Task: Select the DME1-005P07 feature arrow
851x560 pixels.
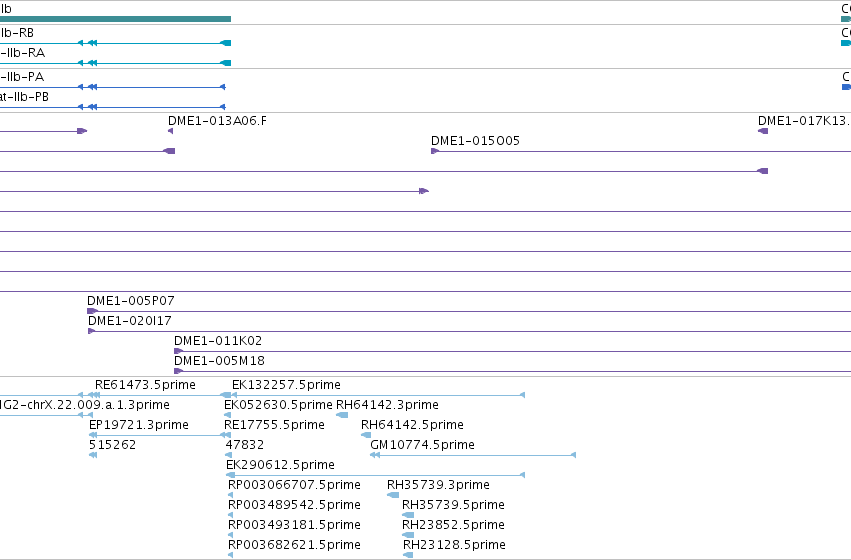Action: tap(92, 311)
